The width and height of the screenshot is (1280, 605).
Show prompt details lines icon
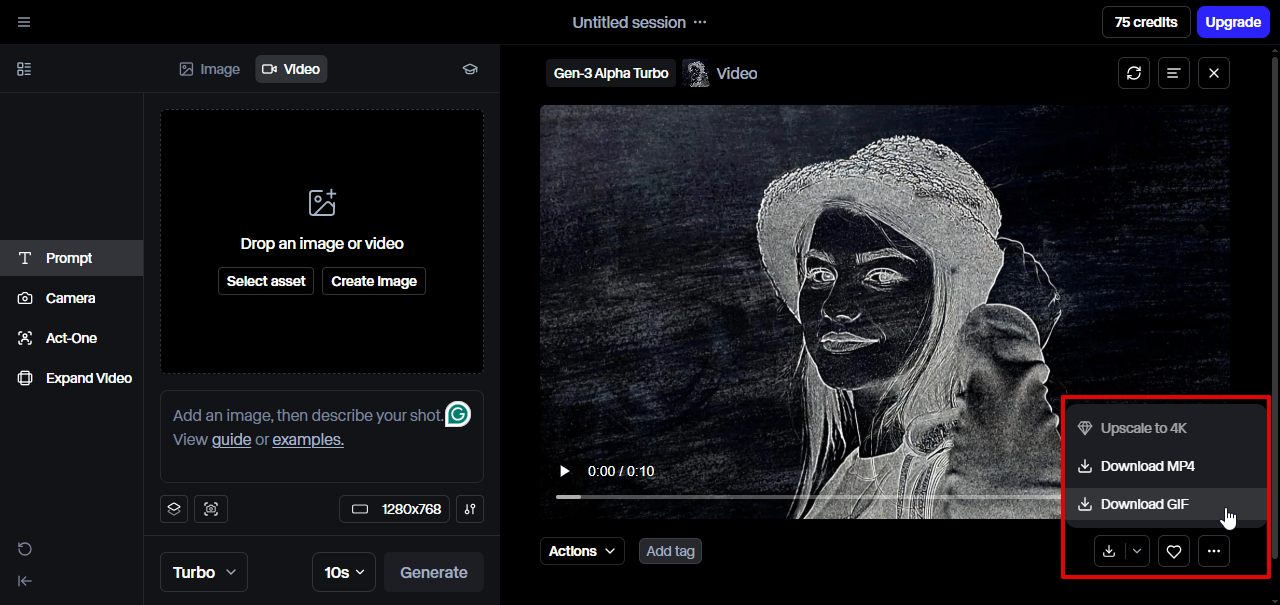(x=1174, y=73)
